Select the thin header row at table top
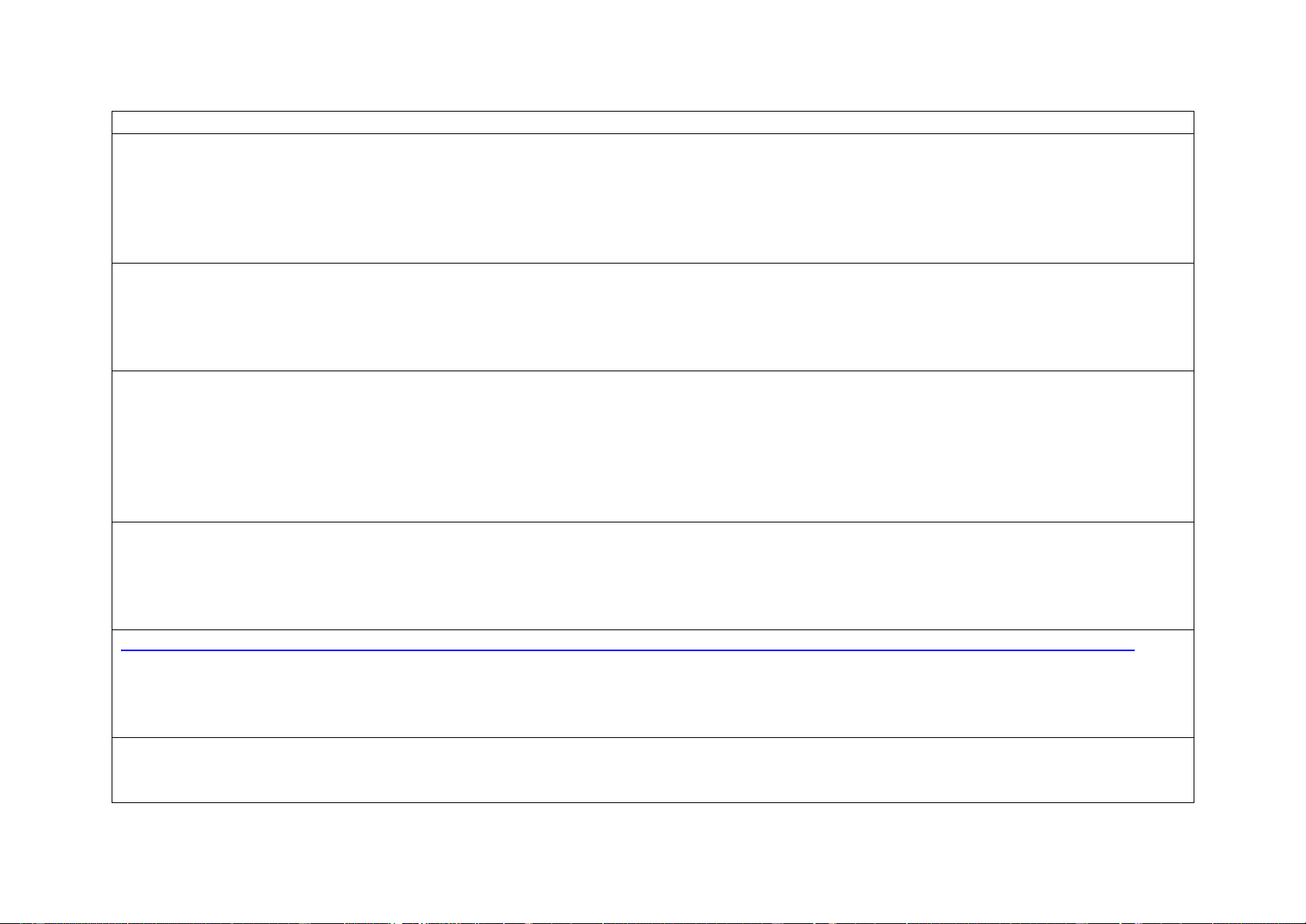The image size is (1306, 924). point(653,122)
